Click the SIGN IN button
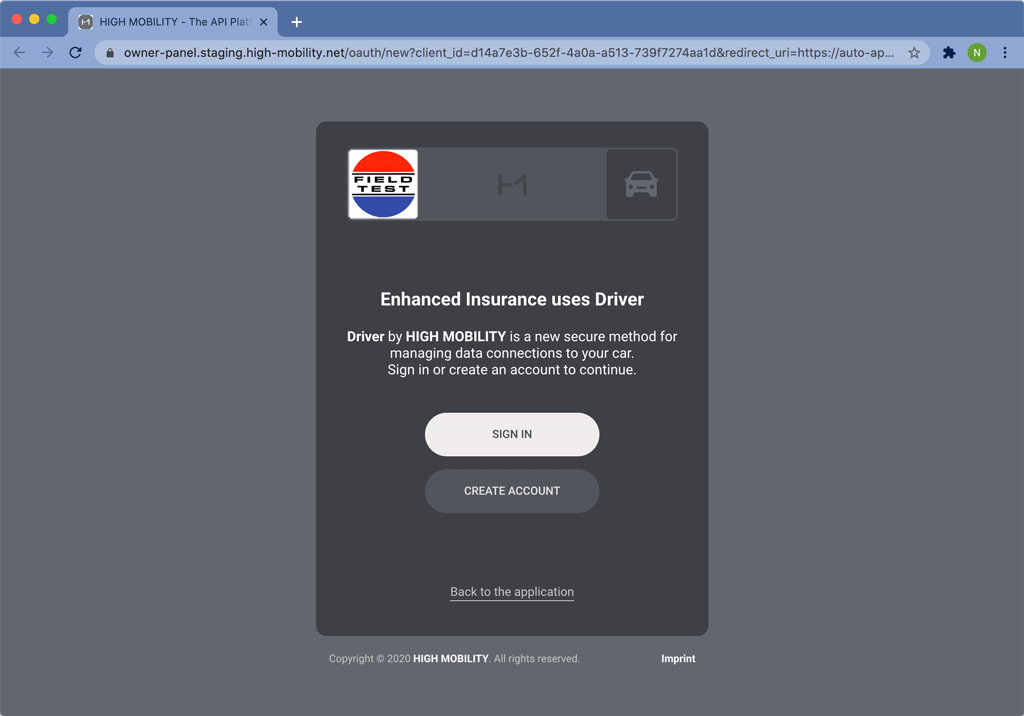1024x716 pixels. 512,434
